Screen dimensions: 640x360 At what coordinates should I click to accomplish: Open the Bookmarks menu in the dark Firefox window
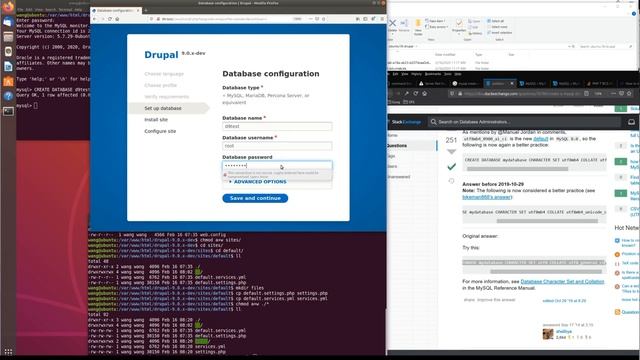433,74
